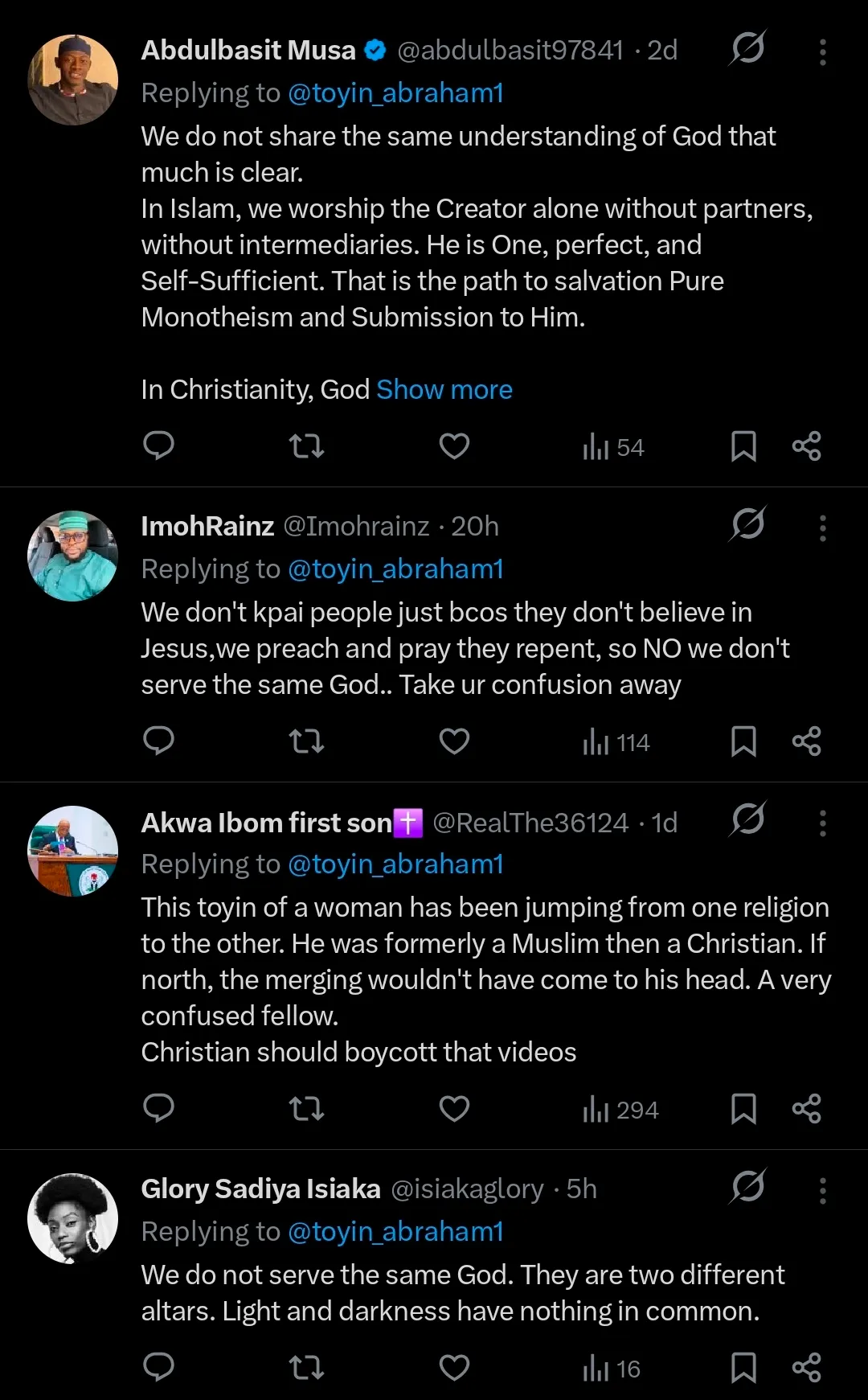Bookmark Glory Sadiya Isiaka's tweet
Screen dimensions: 868x1400
(x=743, y=1367)
